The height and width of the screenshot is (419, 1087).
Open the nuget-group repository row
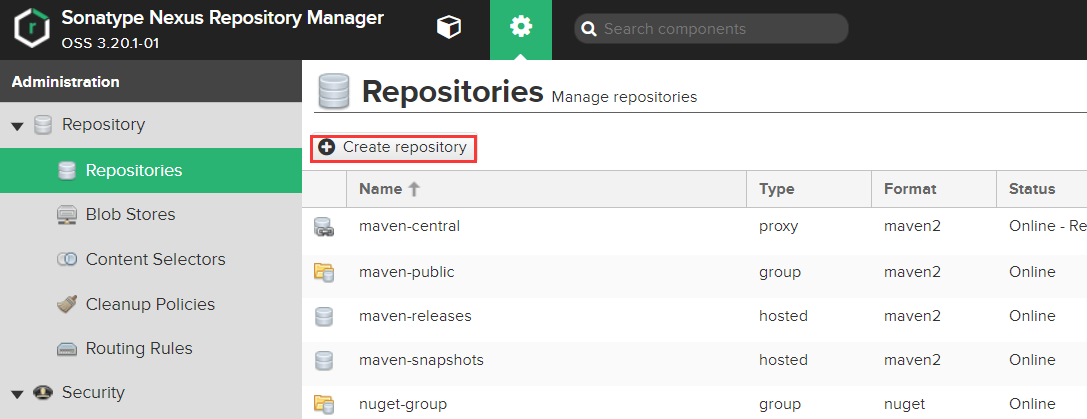[x=695, y=403]
